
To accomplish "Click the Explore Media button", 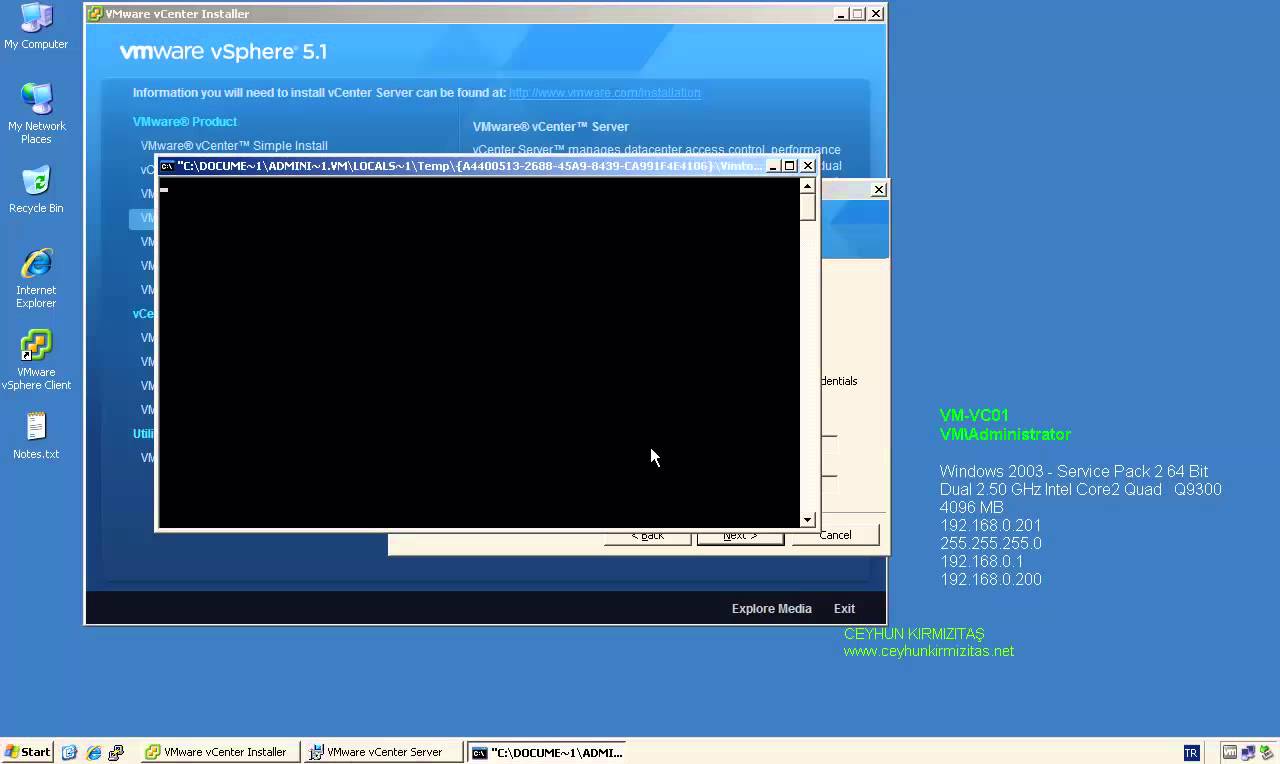I will tap(771, 608).
